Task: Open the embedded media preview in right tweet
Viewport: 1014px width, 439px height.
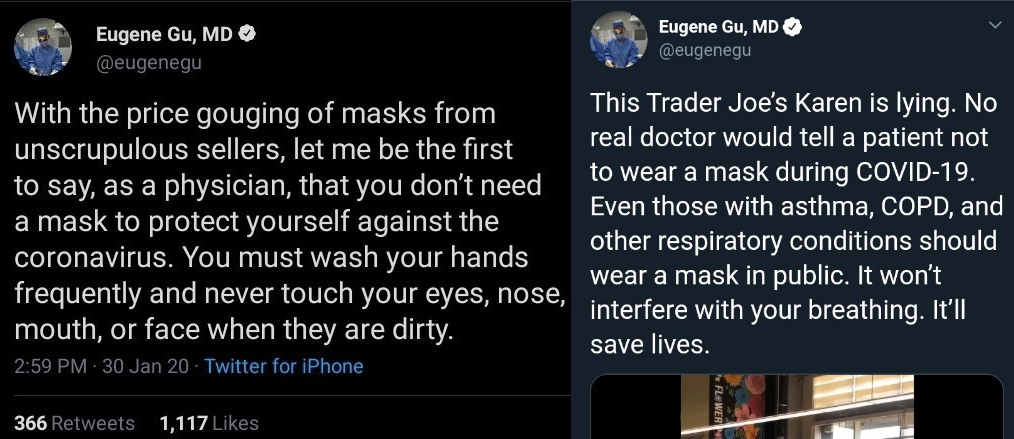Action: click(x=797, y=408)
